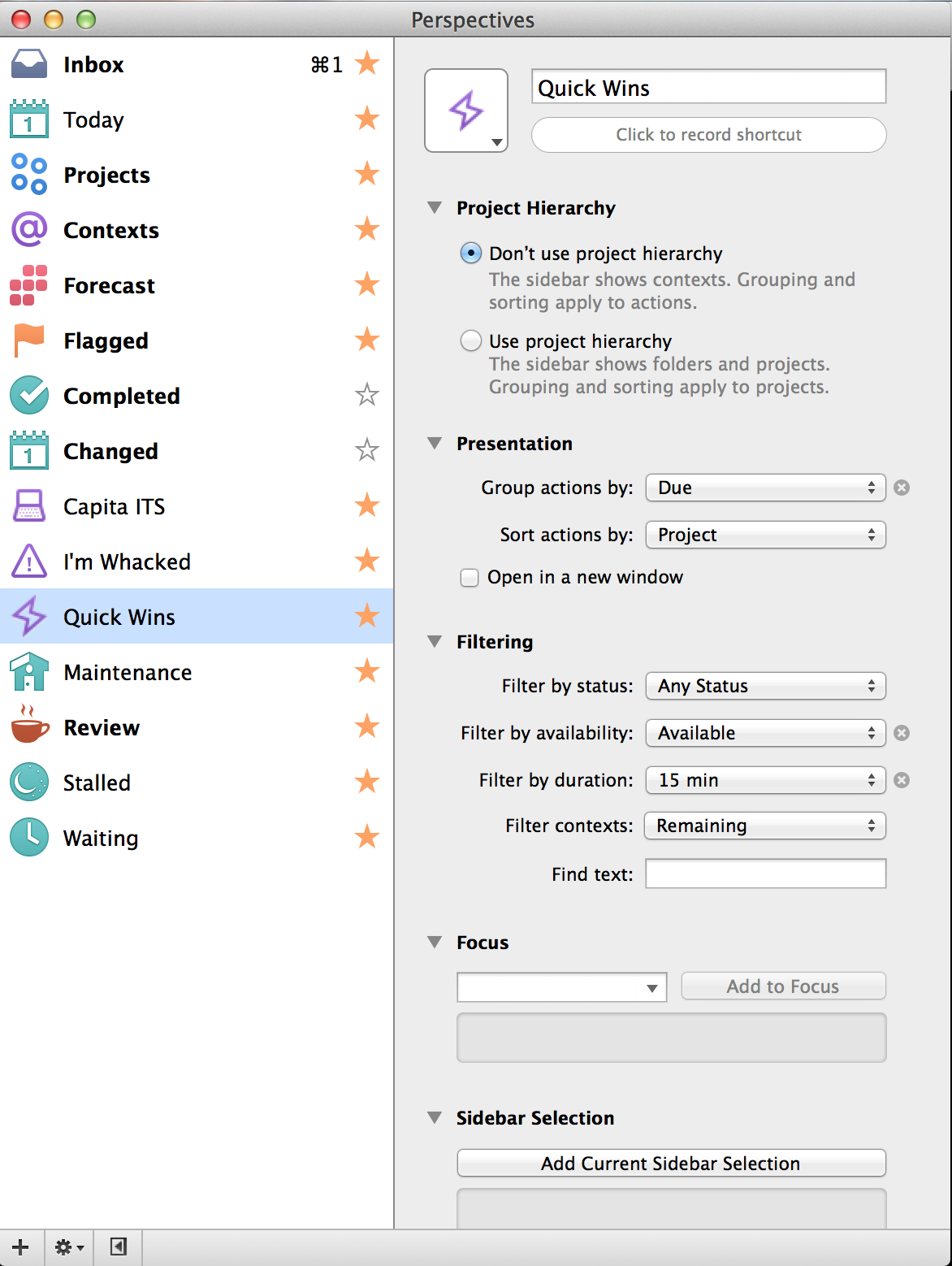Check Open in a new window
The height and width of the screenshot is (1266, 952).
click(x=470, y=578)
